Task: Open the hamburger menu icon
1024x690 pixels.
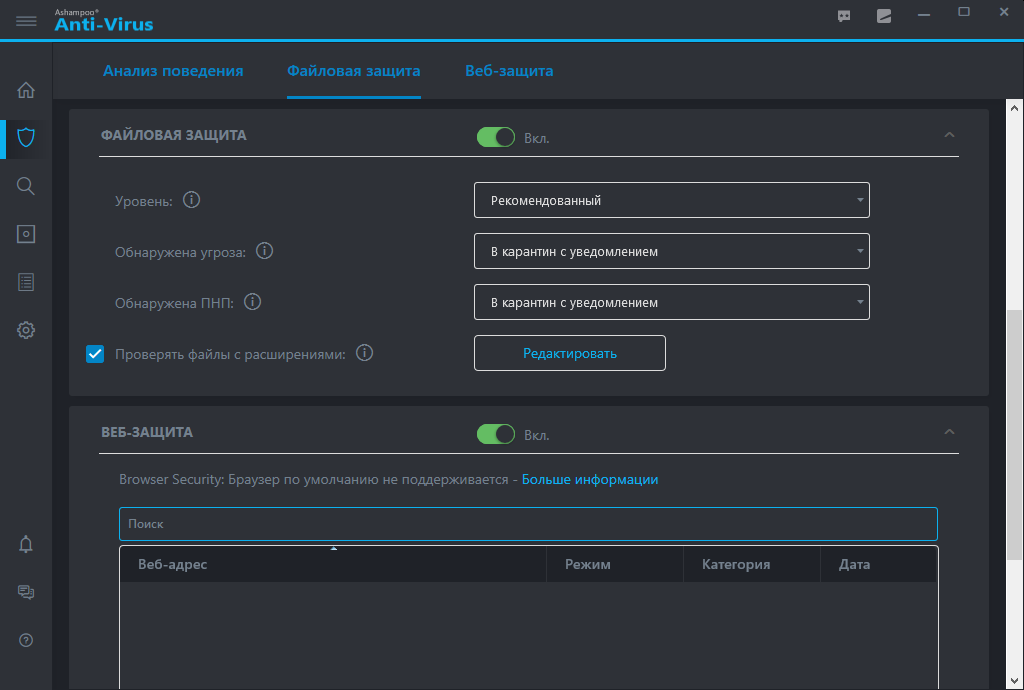Action: coord(26,20)
